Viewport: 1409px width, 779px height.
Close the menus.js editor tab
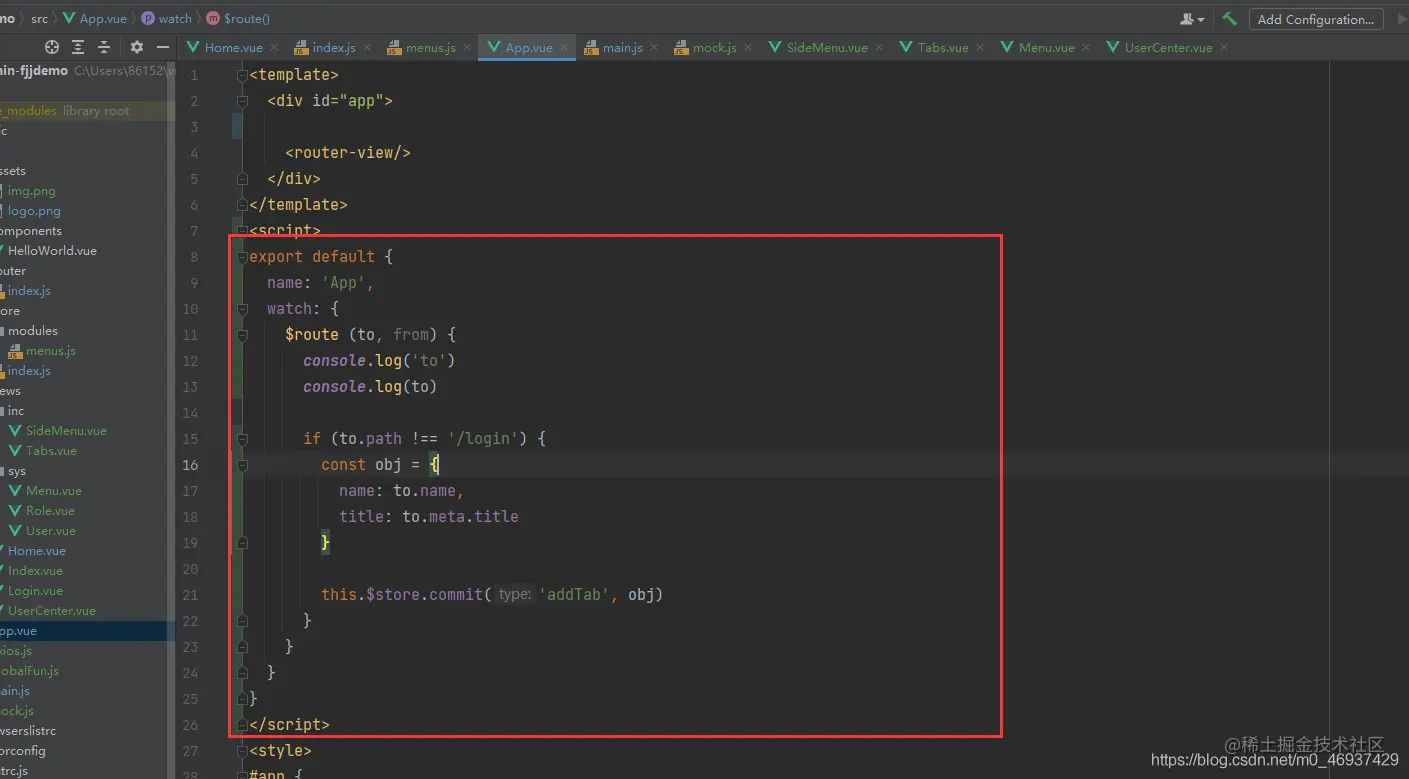(x=466, y=47)
